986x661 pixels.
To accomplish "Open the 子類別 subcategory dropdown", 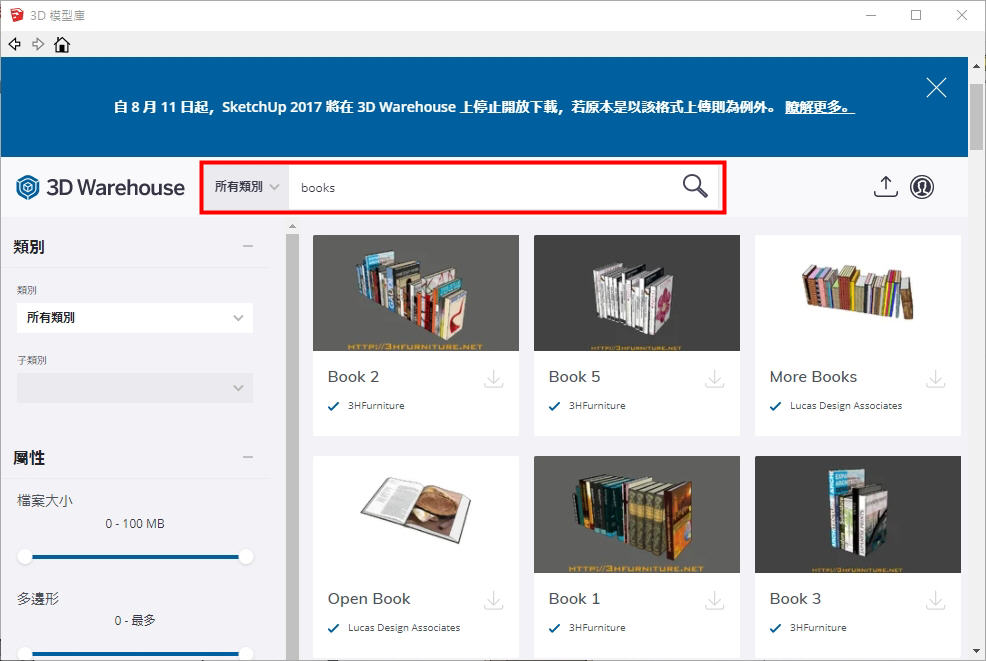I will click(x=135, y=388).
